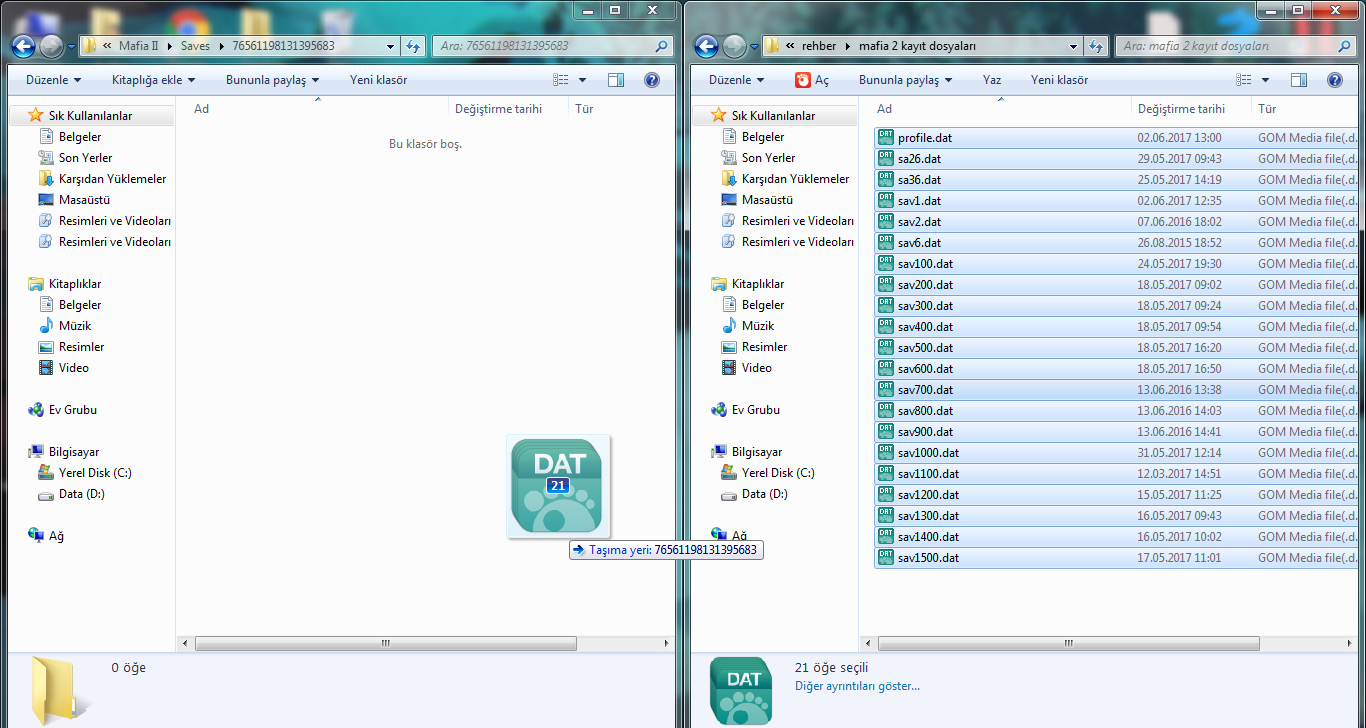Open Düzenle menu in the rehber window
The image size is (1366, 728).
(737, 80)
